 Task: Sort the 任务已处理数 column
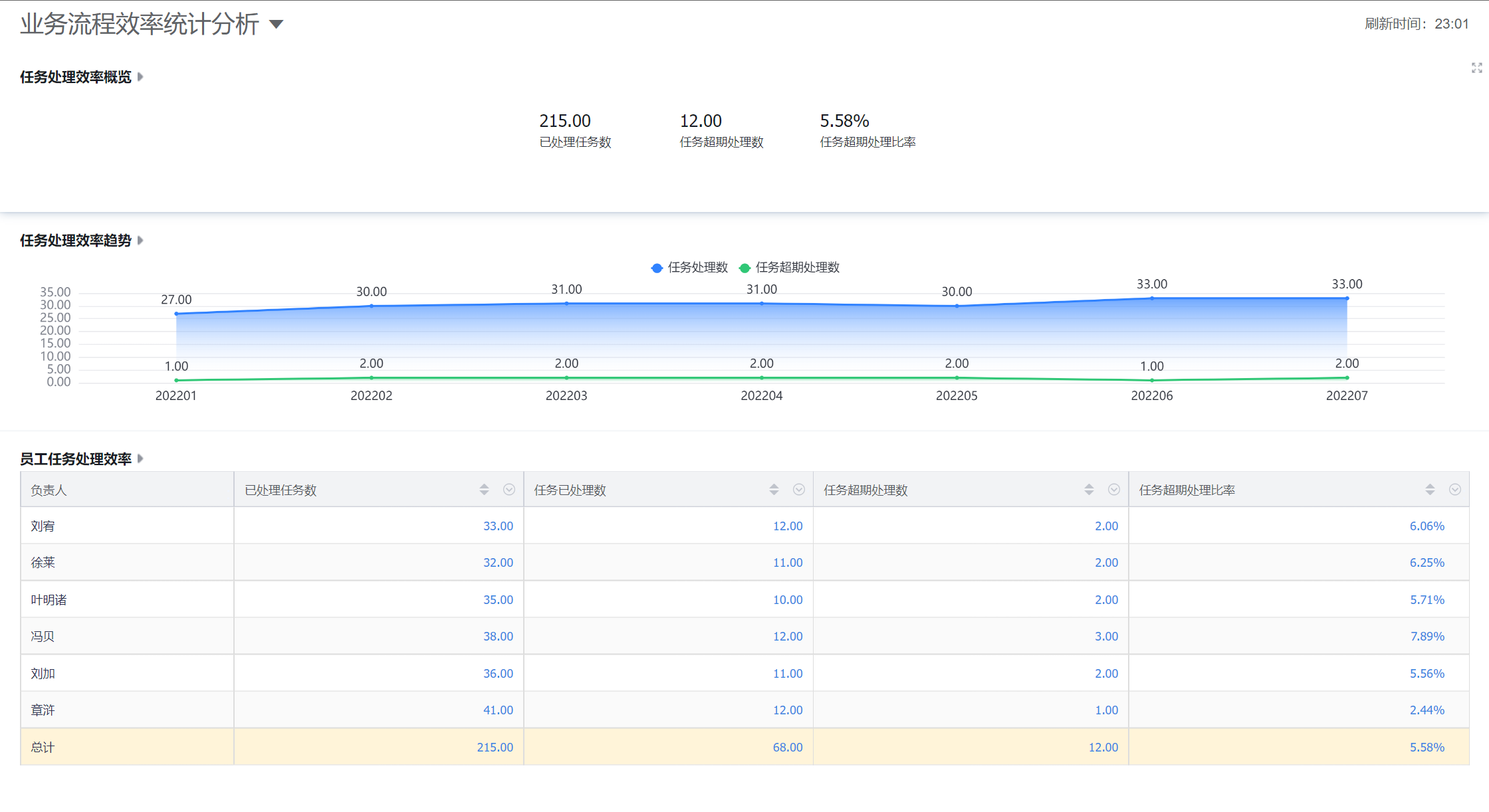[x=774, y=490]
